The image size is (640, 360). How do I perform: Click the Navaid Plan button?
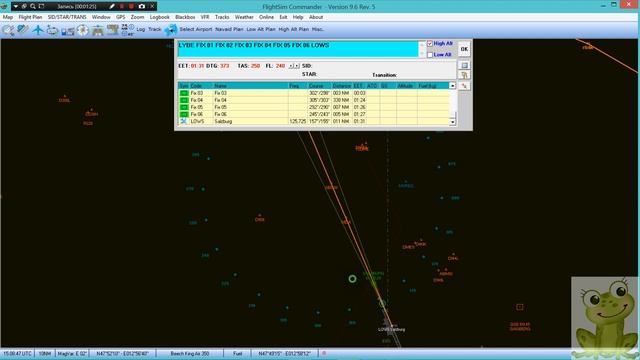click(x=229, y=29)
